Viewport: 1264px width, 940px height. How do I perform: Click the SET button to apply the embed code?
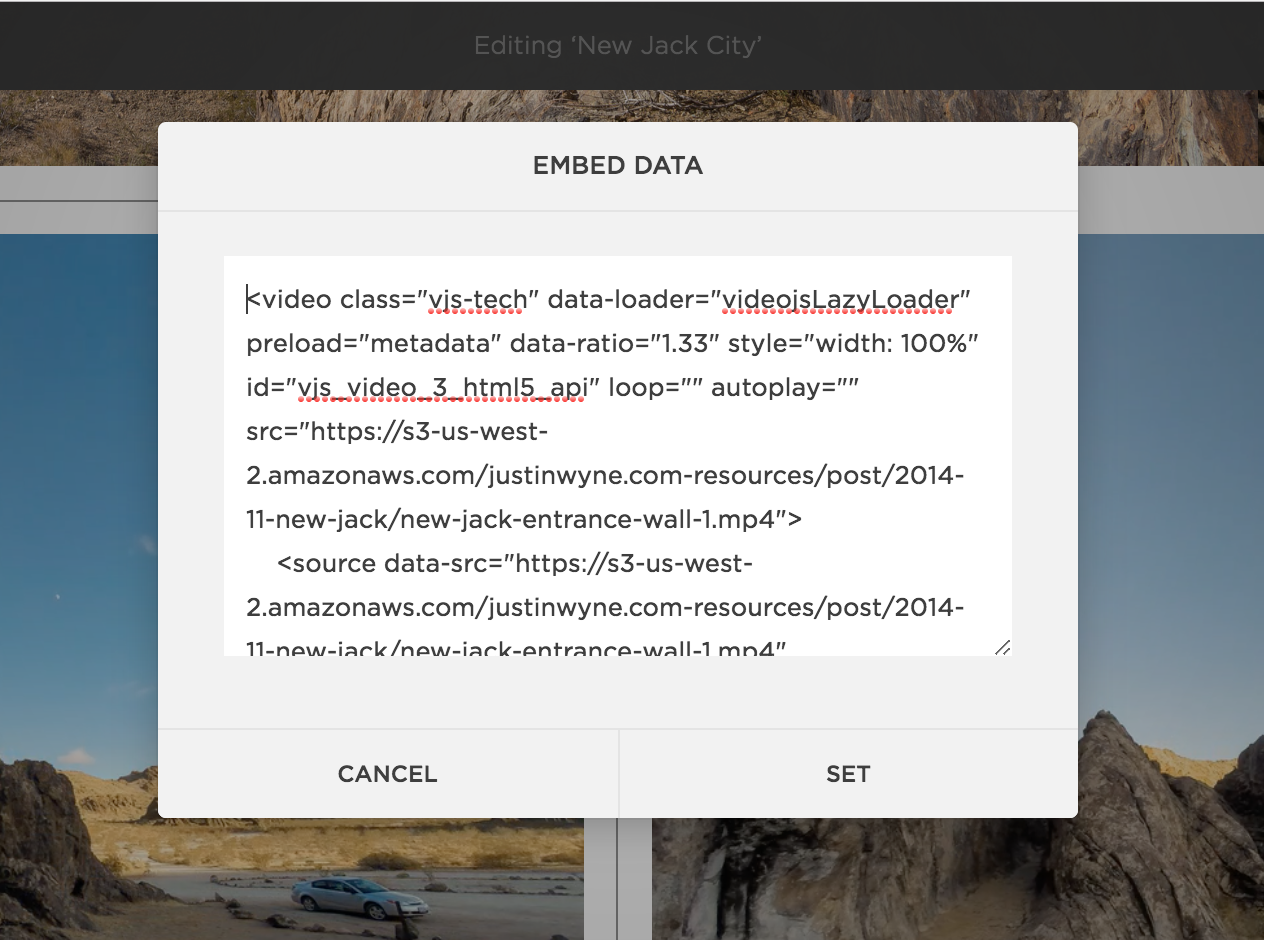pos(848,774)
